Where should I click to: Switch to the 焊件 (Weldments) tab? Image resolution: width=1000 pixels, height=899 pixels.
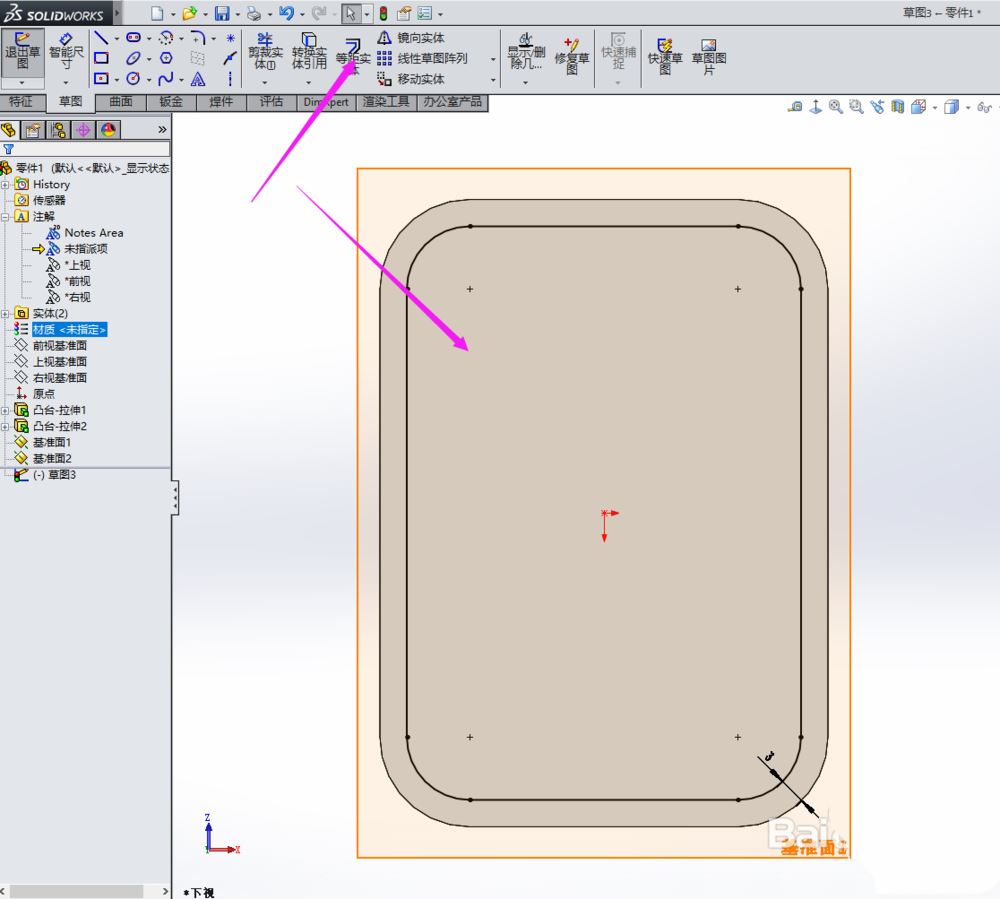(x=221, y=102)
